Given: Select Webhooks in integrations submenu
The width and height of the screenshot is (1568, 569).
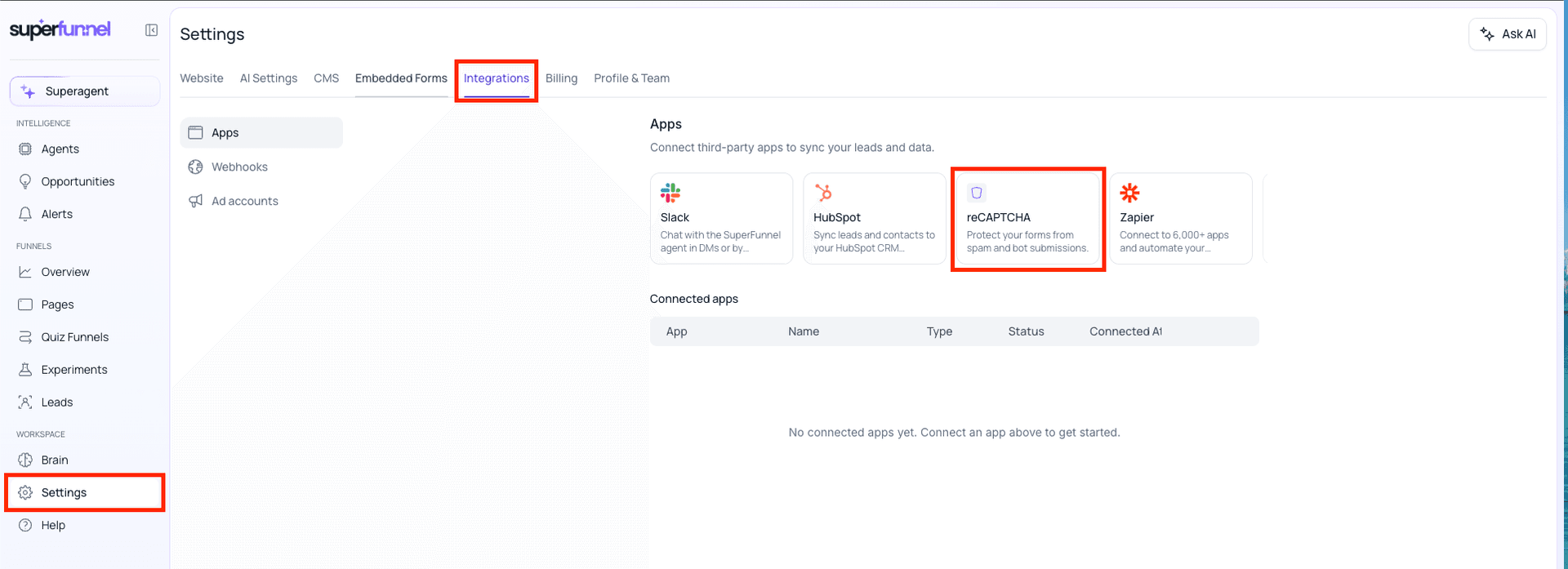Looking at the screenshot, I should click(x=261, y=167).
